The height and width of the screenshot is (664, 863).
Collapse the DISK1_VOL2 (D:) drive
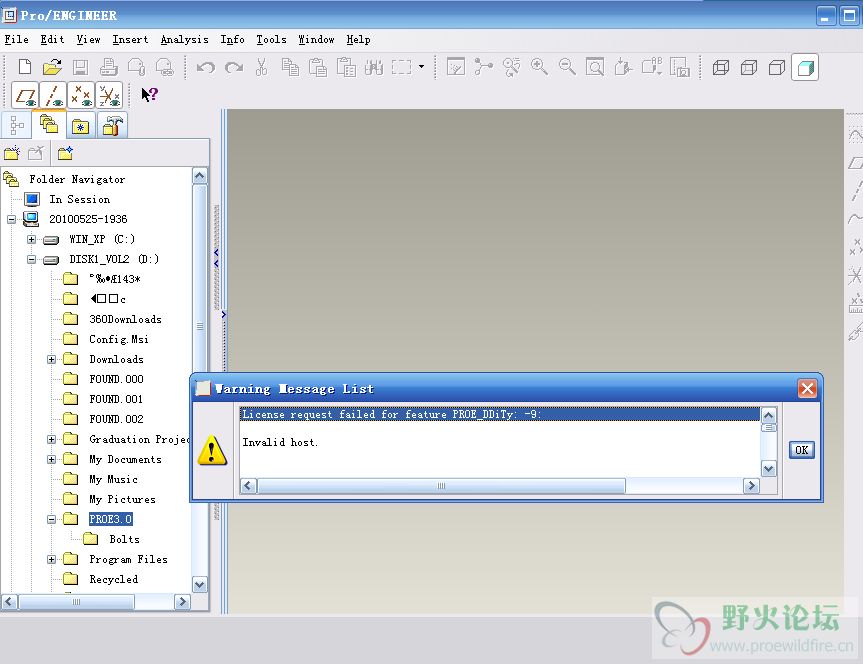[31, 259]
